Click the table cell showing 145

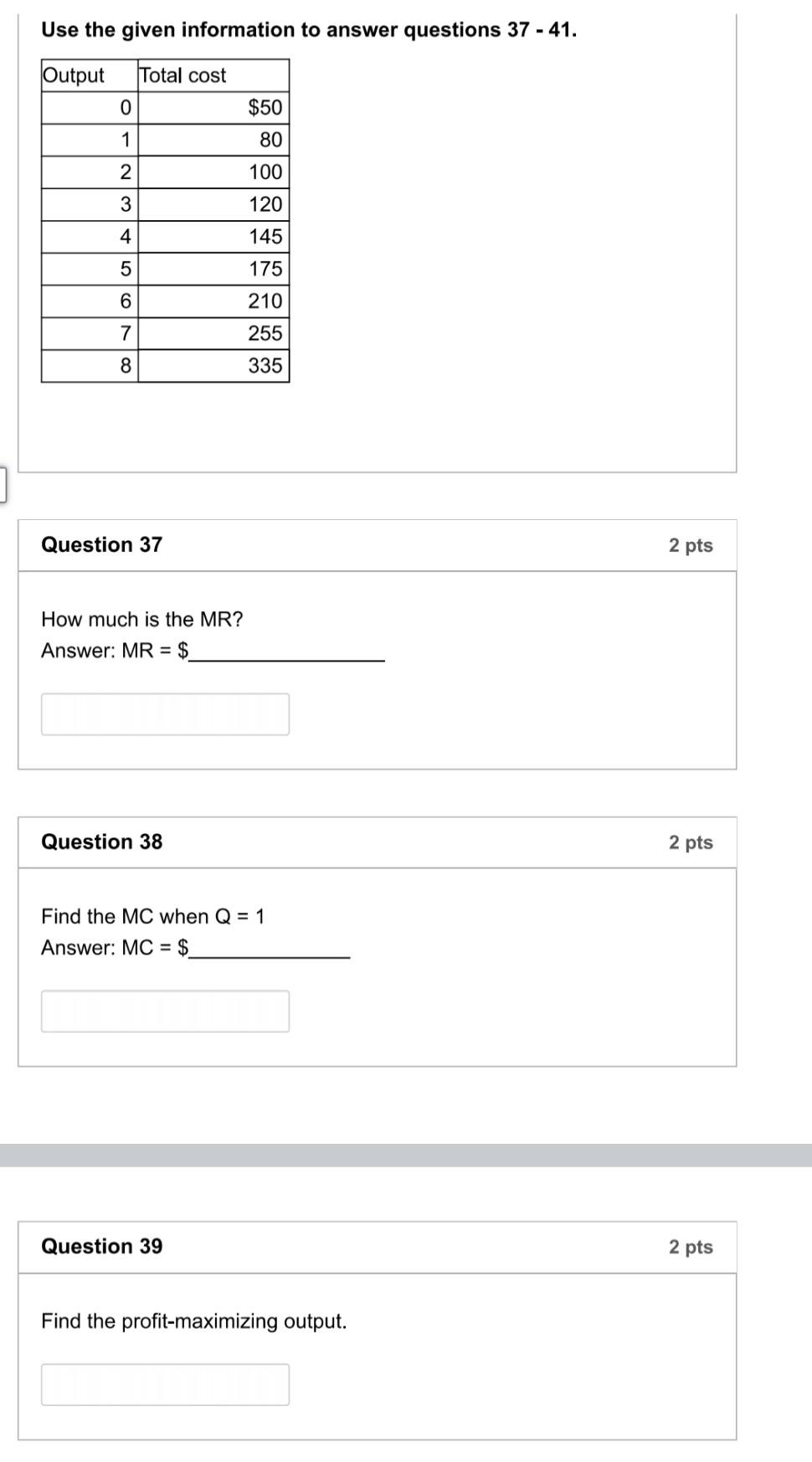[266, 236]
